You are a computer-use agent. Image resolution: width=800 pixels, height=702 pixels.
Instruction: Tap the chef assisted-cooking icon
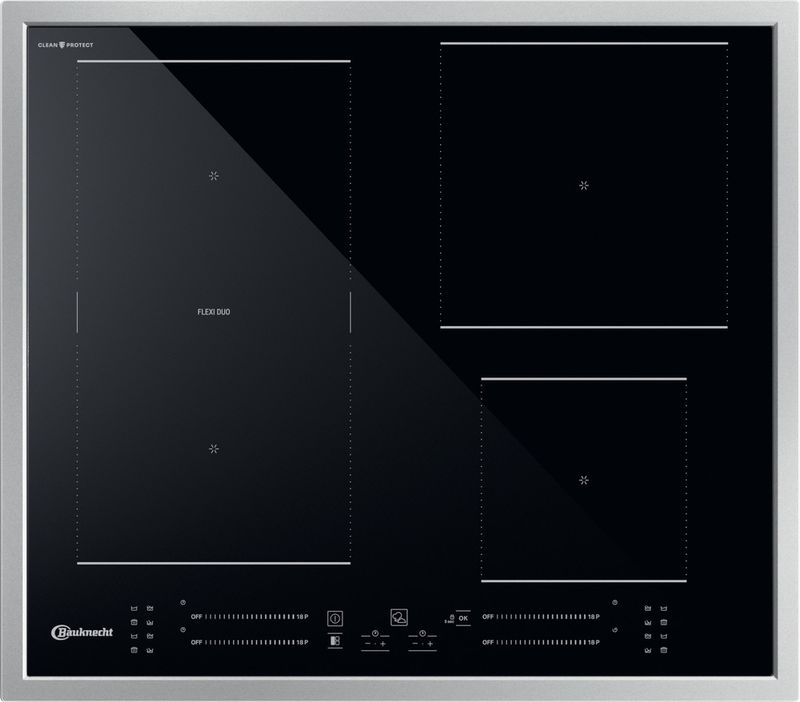pyautogui.click(x=399, y=617)
